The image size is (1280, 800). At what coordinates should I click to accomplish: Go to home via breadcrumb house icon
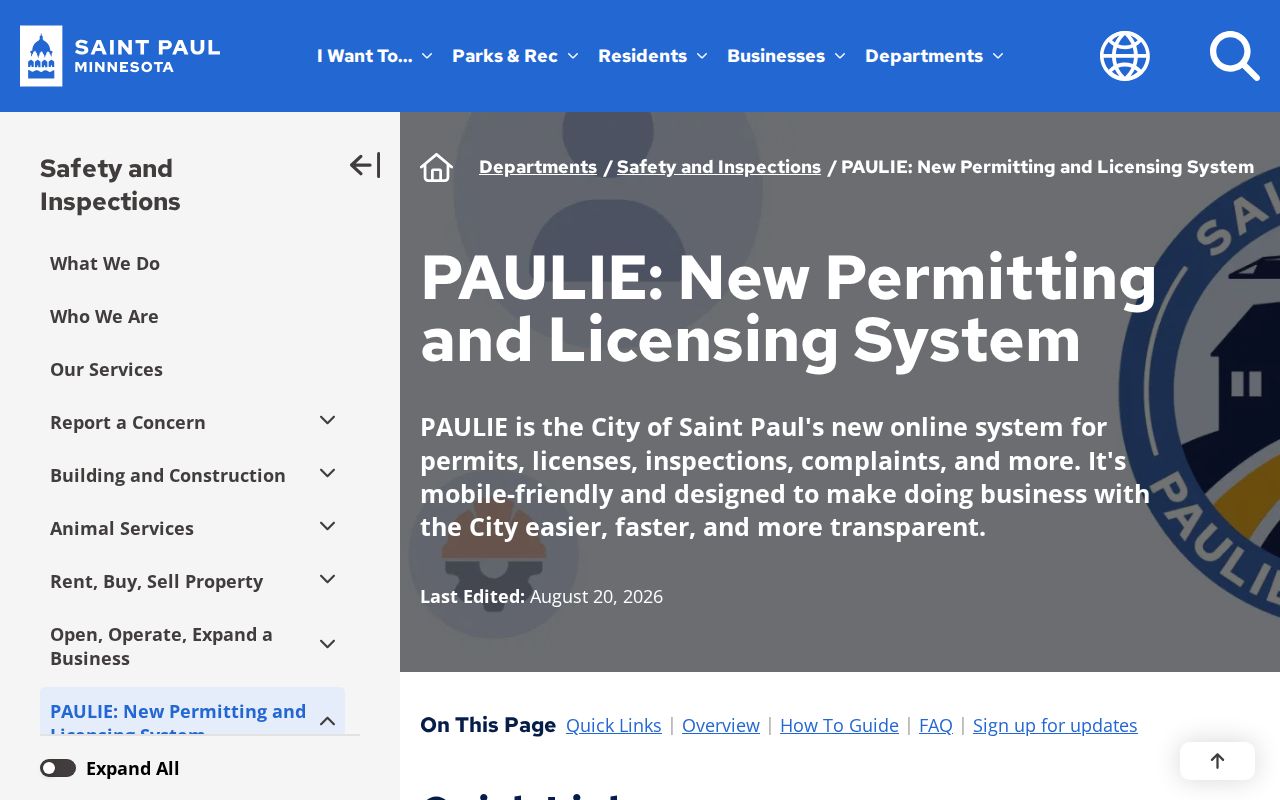[x=437, y=167]
